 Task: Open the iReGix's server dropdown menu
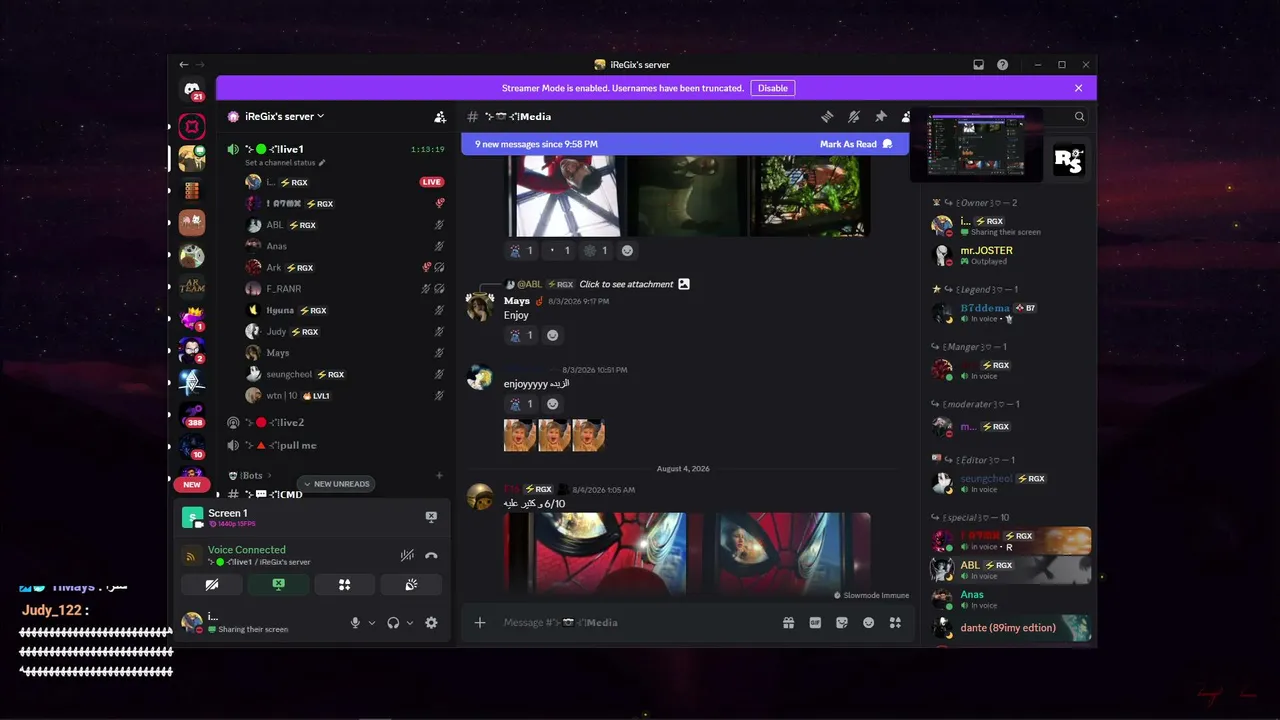284,117
